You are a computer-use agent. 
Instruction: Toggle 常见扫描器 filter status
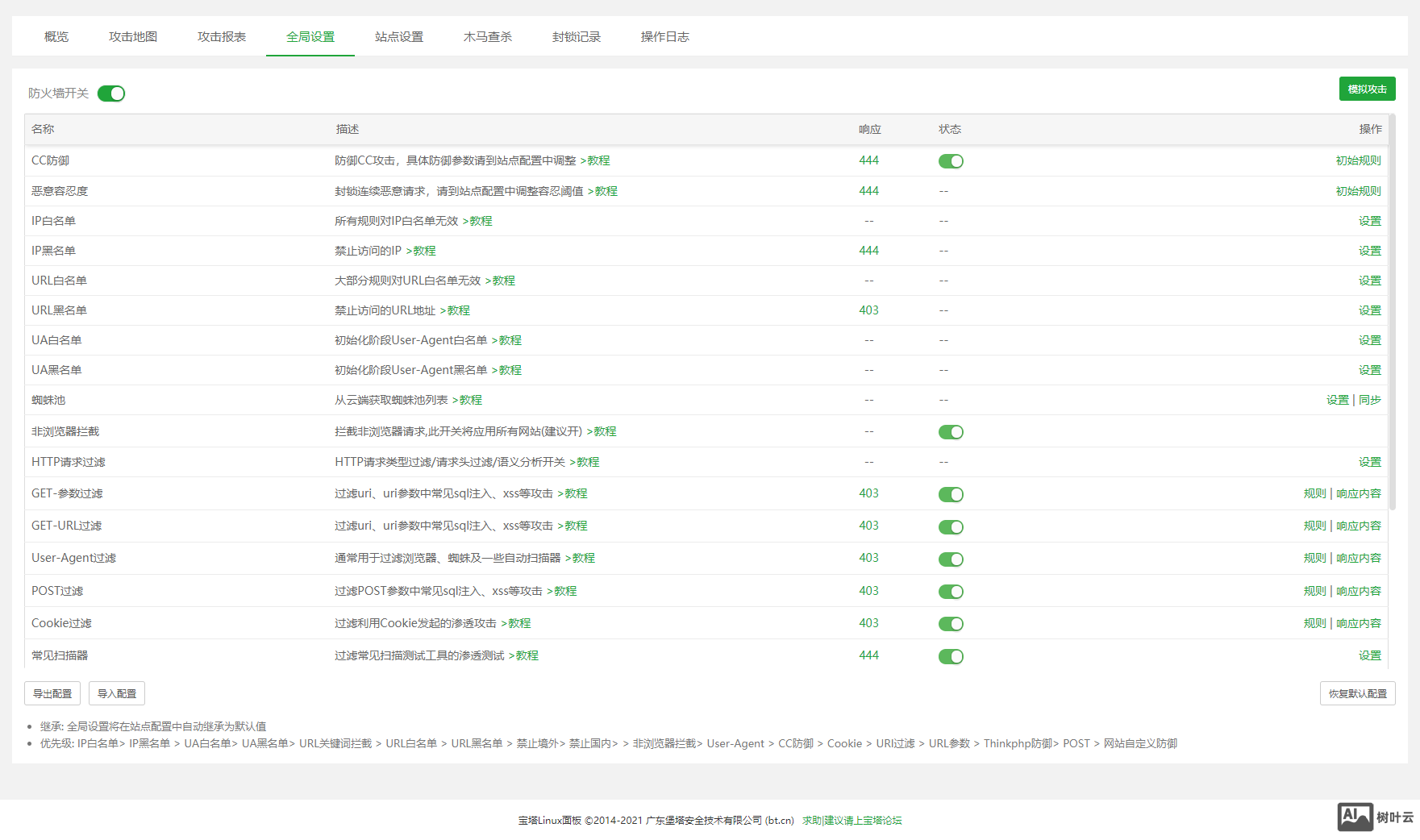pos(951,656)
